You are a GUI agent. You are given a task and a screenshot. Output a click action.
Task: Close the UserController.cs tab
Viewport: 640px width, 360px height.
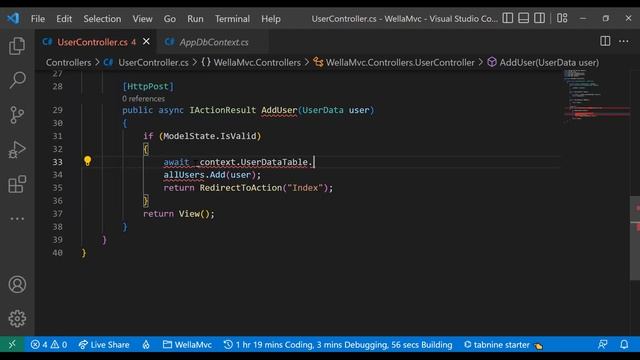pos(146,42)
